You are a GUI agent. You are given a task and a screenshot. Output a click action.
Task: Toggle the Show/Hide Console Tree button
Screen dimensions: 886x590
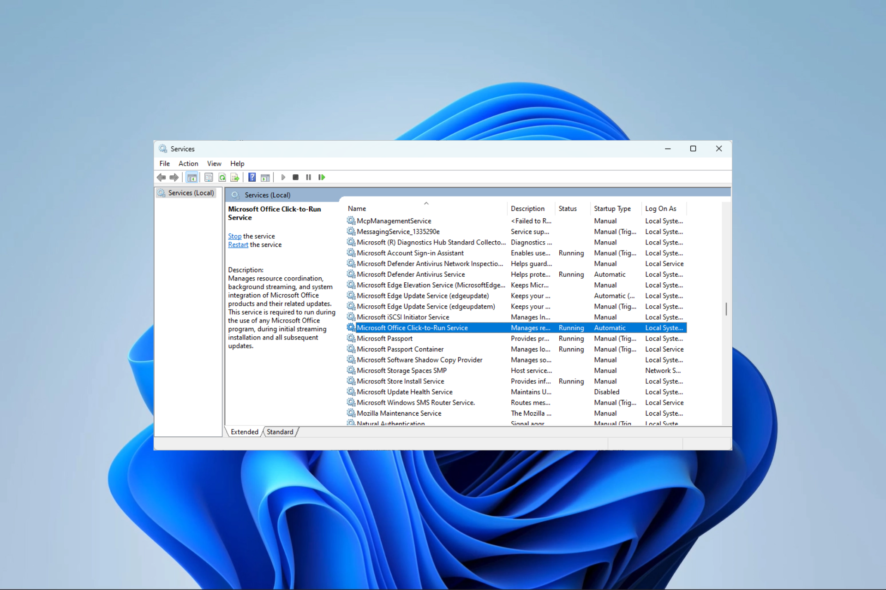192,177
